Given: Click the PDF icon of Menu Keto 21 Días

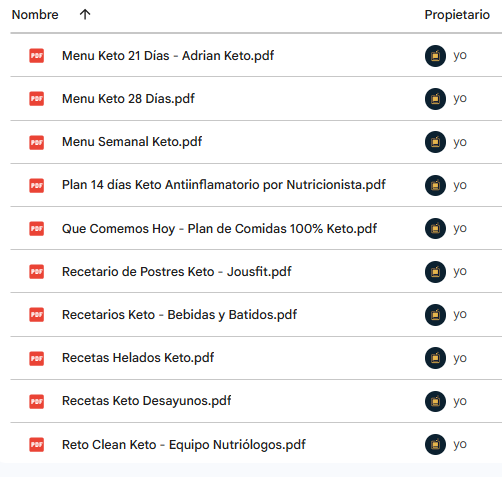Looking at the screenshot, I should (37, 56).
